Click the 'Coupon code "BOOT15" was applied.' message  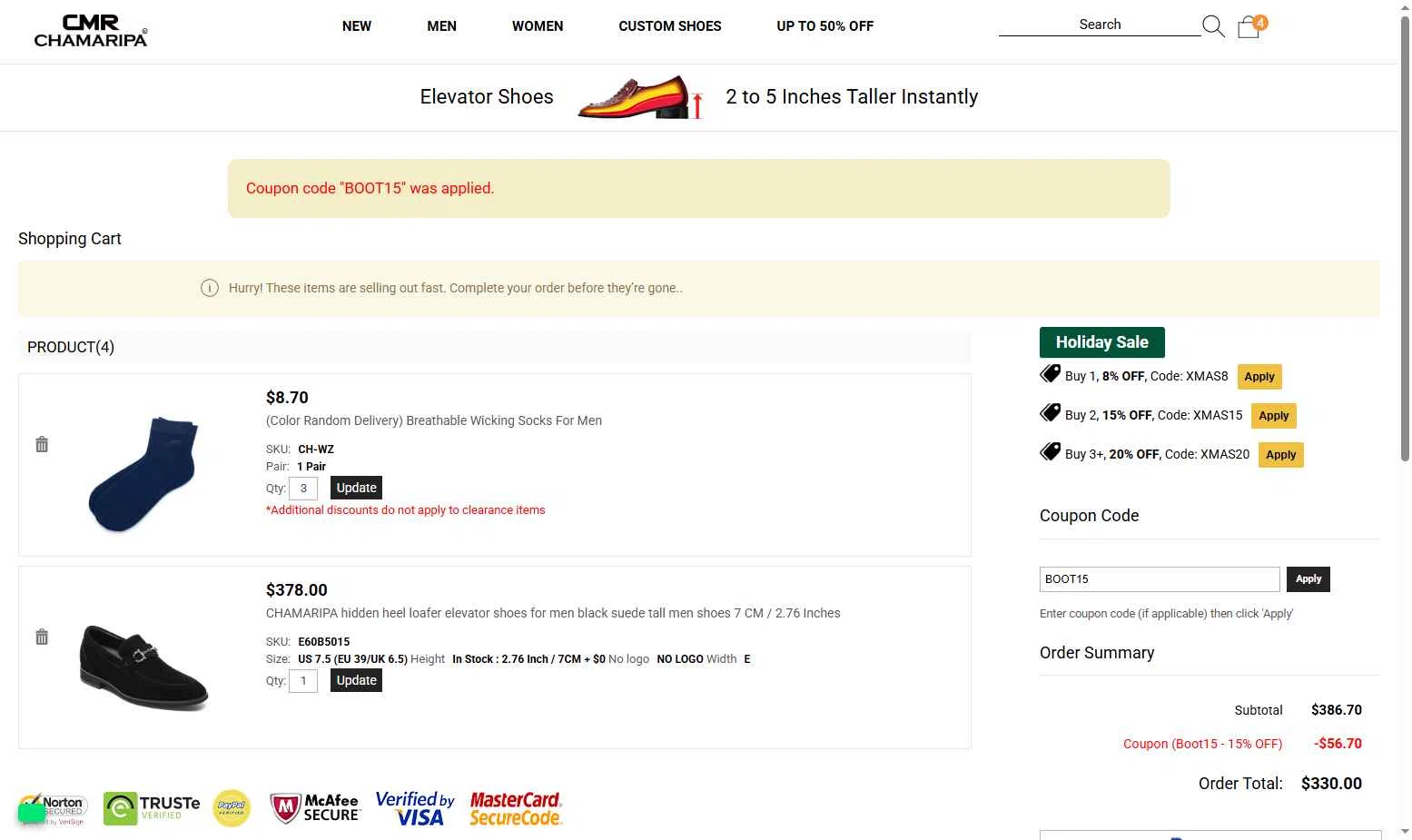pyautogui.click(x=370, y=189)
